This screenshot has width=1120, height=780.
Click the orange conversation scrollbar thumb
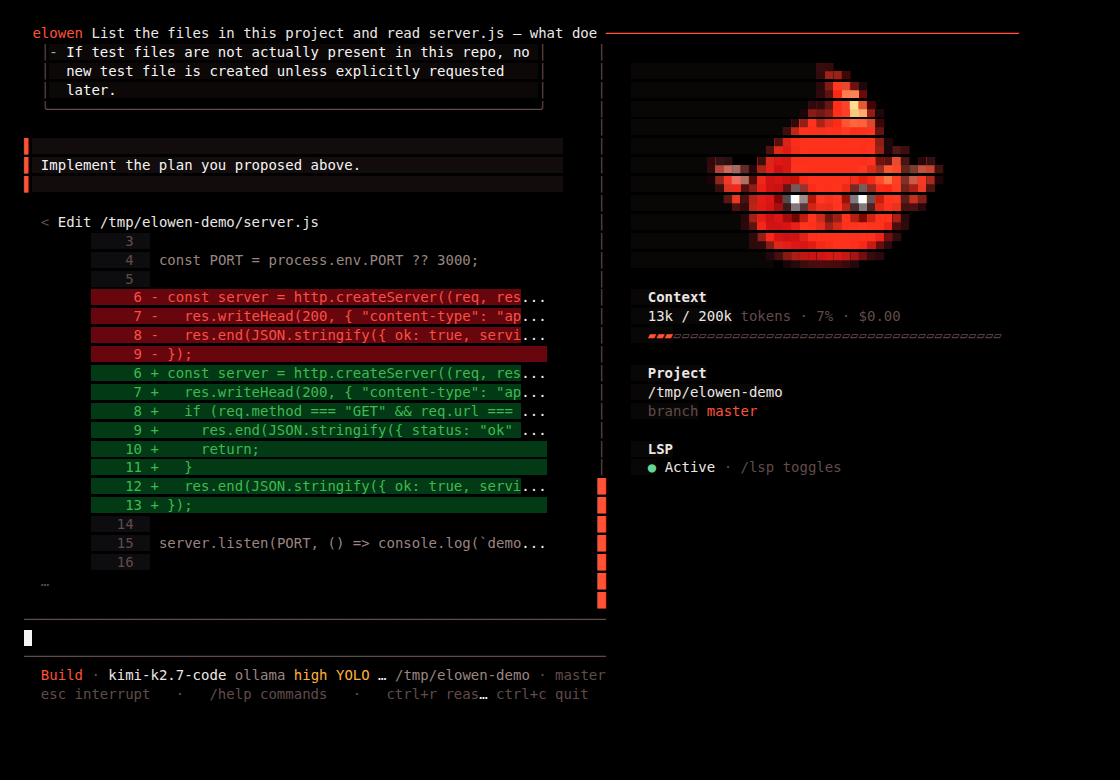(601, 543)
